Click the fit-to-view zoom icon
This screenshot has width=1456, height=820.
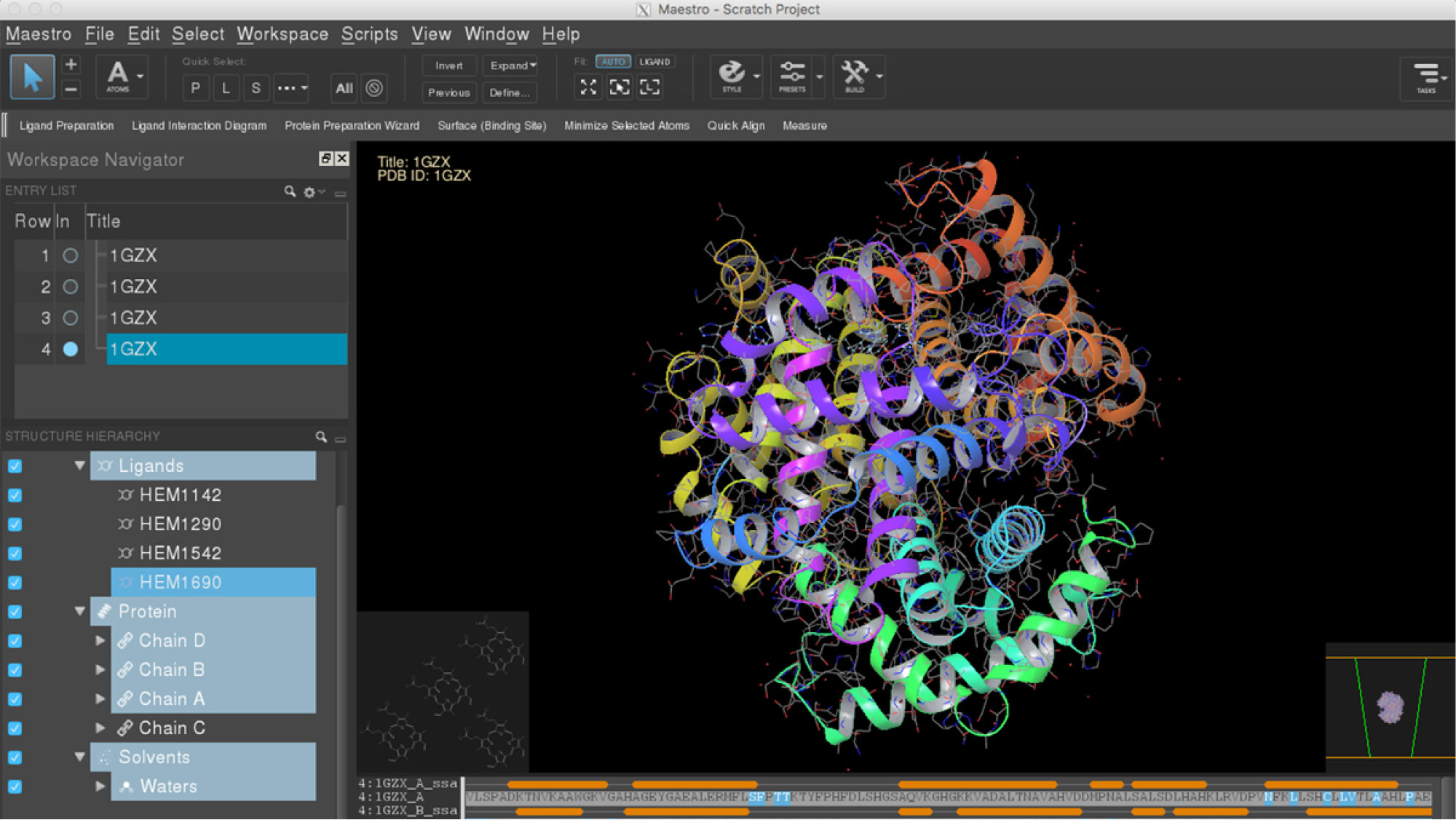pos(588,87)
